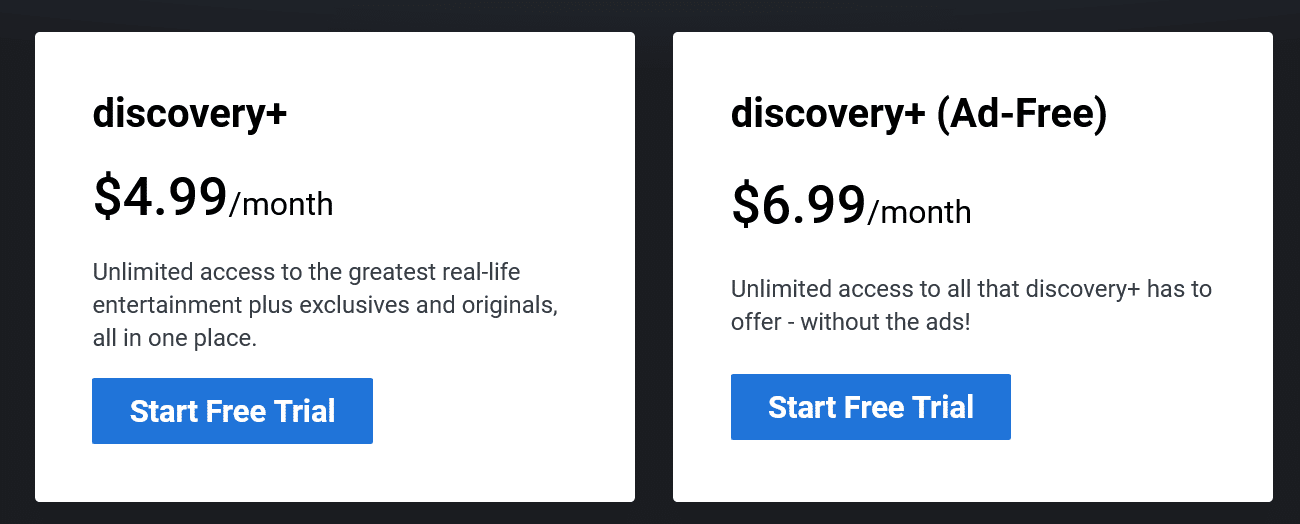Click the "Unlimited access to the greatest real-life" line
Screen dimensions: 1300x524
click(306, 272)
